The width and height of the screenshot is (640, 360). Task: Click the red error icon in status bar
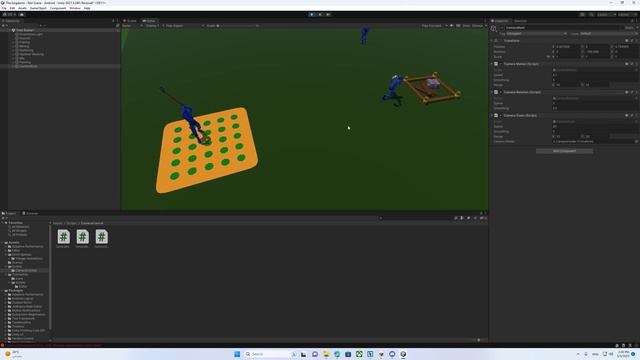pos(2,345)
